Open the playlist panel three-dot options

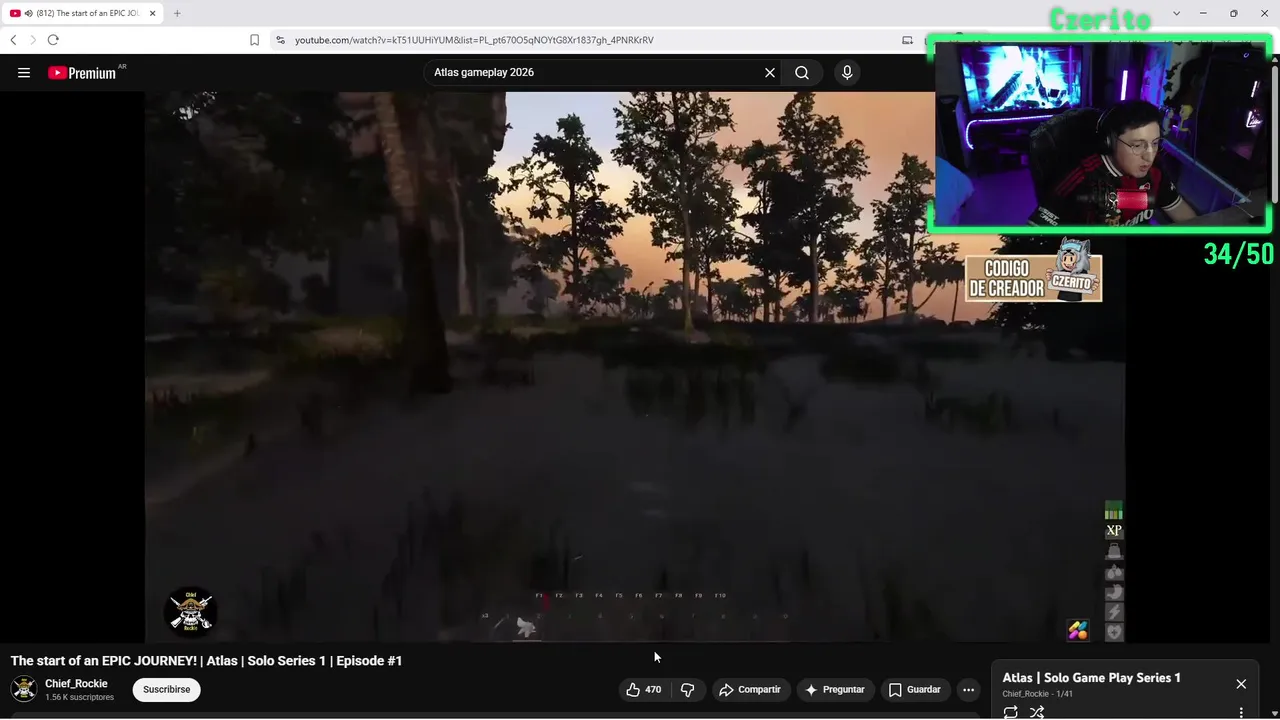pyautogui.click(x=1241, y=713)
